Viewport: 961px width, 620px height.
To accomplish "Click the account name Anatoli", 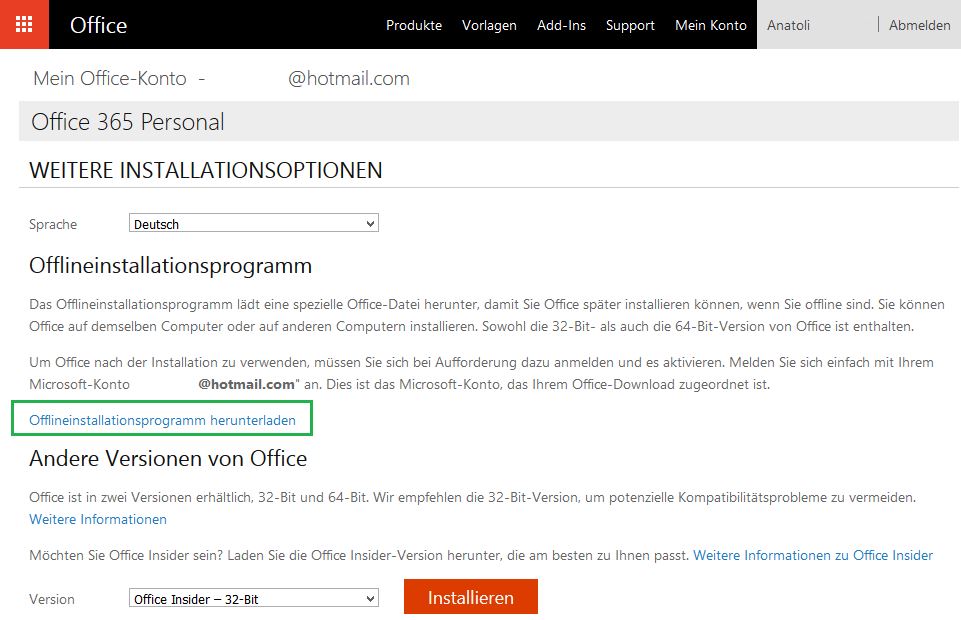I will 788,24.
